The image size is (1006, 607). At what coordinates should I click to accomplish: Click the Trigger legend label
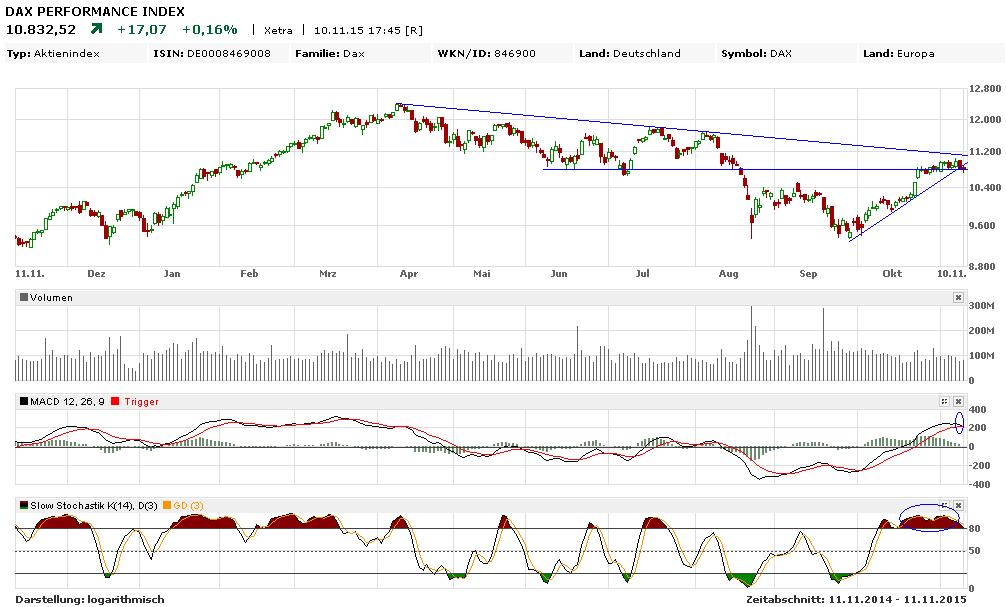(x=141, y=402)
